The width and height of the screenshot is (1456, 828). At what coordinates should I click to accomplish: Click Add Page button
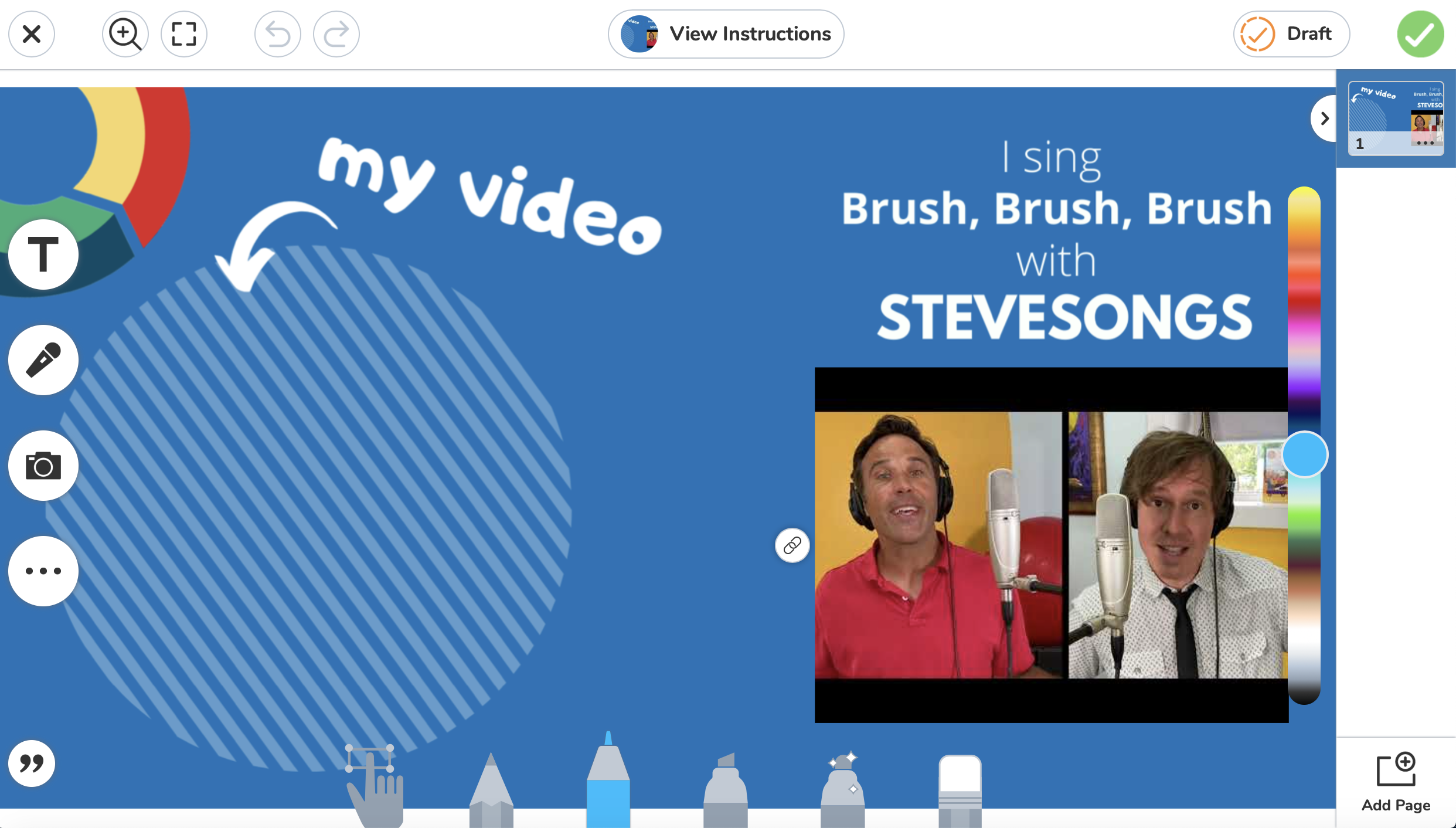click(x=1396, y=782)
